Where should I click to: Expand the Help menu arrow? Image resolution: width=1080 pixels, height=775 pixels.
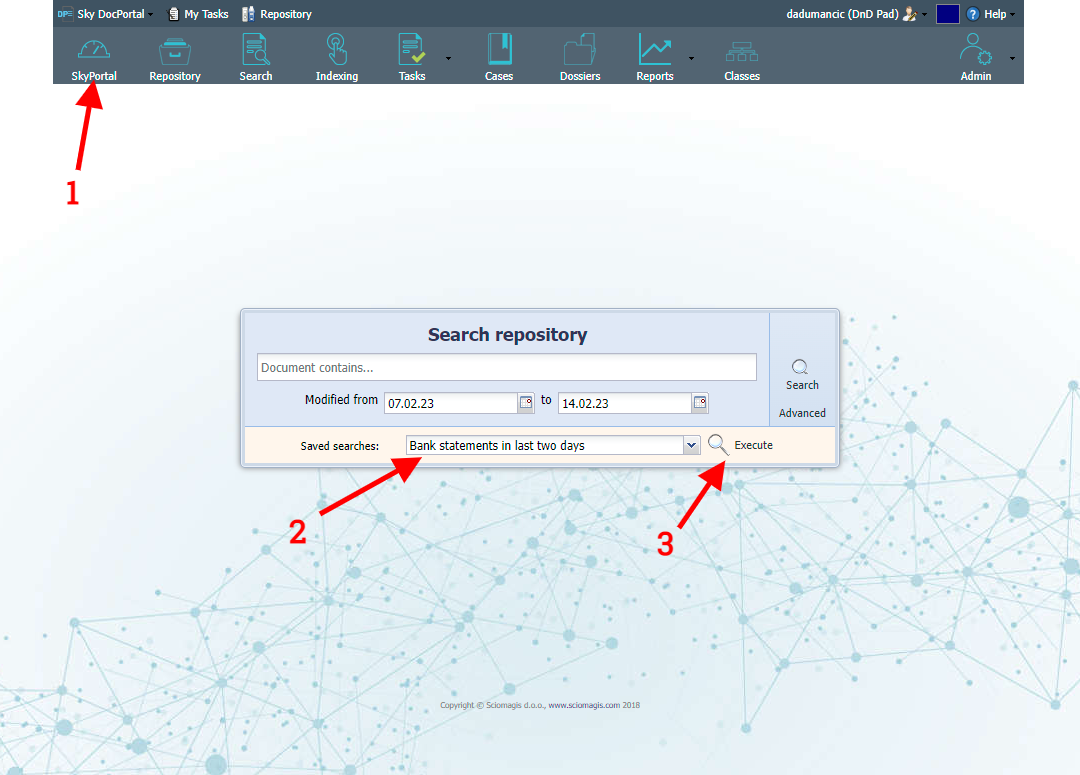[x=1012, y=14]
